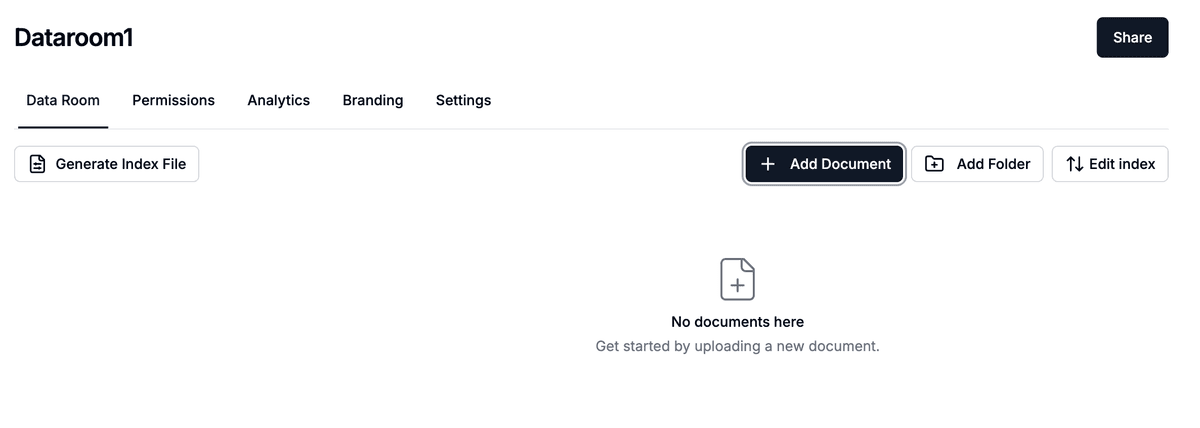Open the dataroom Settings tab
Screen dimensions: 1200x428
[463, 100]
